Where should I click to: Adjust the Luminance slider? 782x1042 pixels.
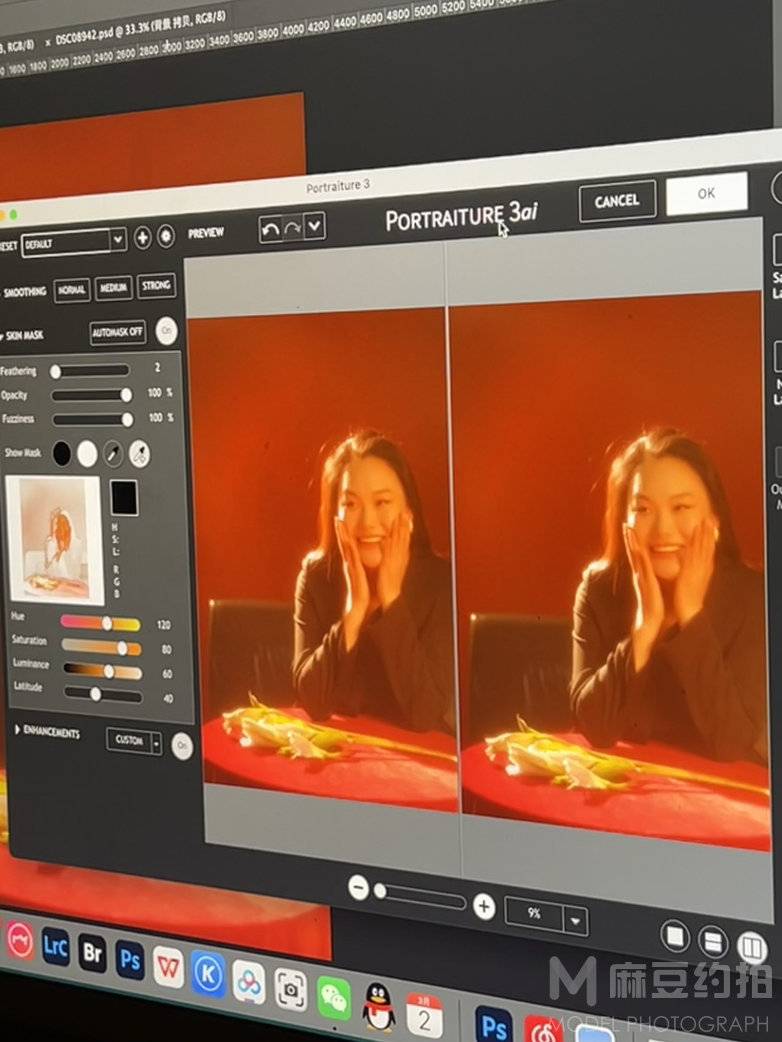pyautogui.click(x=102, y=671)
